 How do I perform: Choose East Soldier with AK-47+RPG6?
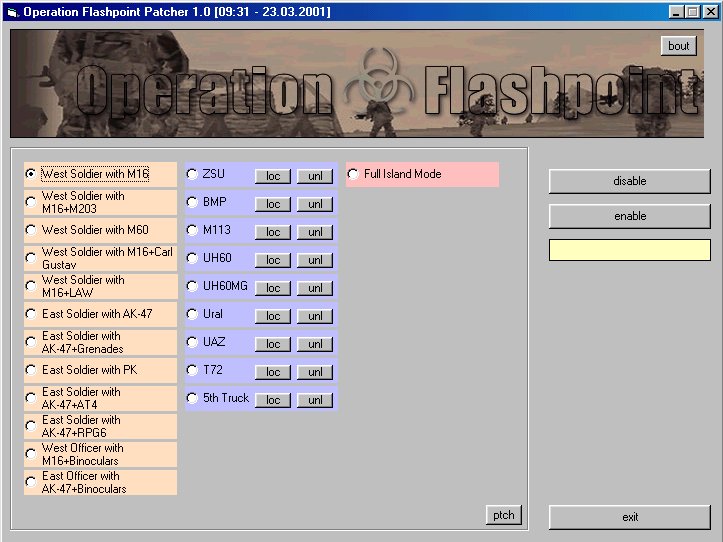pyautogui.click(x=100, y=426)
